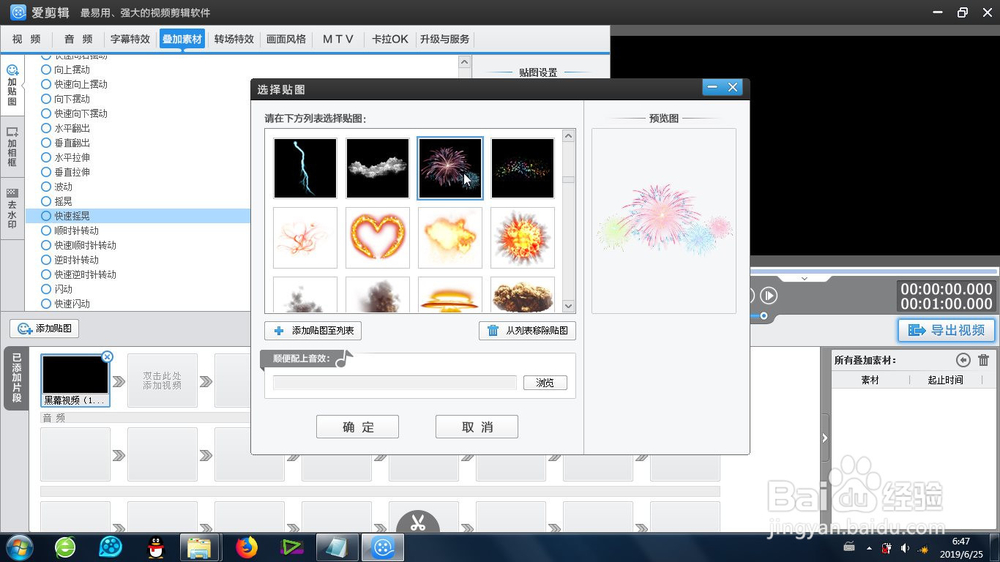Click the 起止时间 column header

pyautogui.click(x=945, y=380)
